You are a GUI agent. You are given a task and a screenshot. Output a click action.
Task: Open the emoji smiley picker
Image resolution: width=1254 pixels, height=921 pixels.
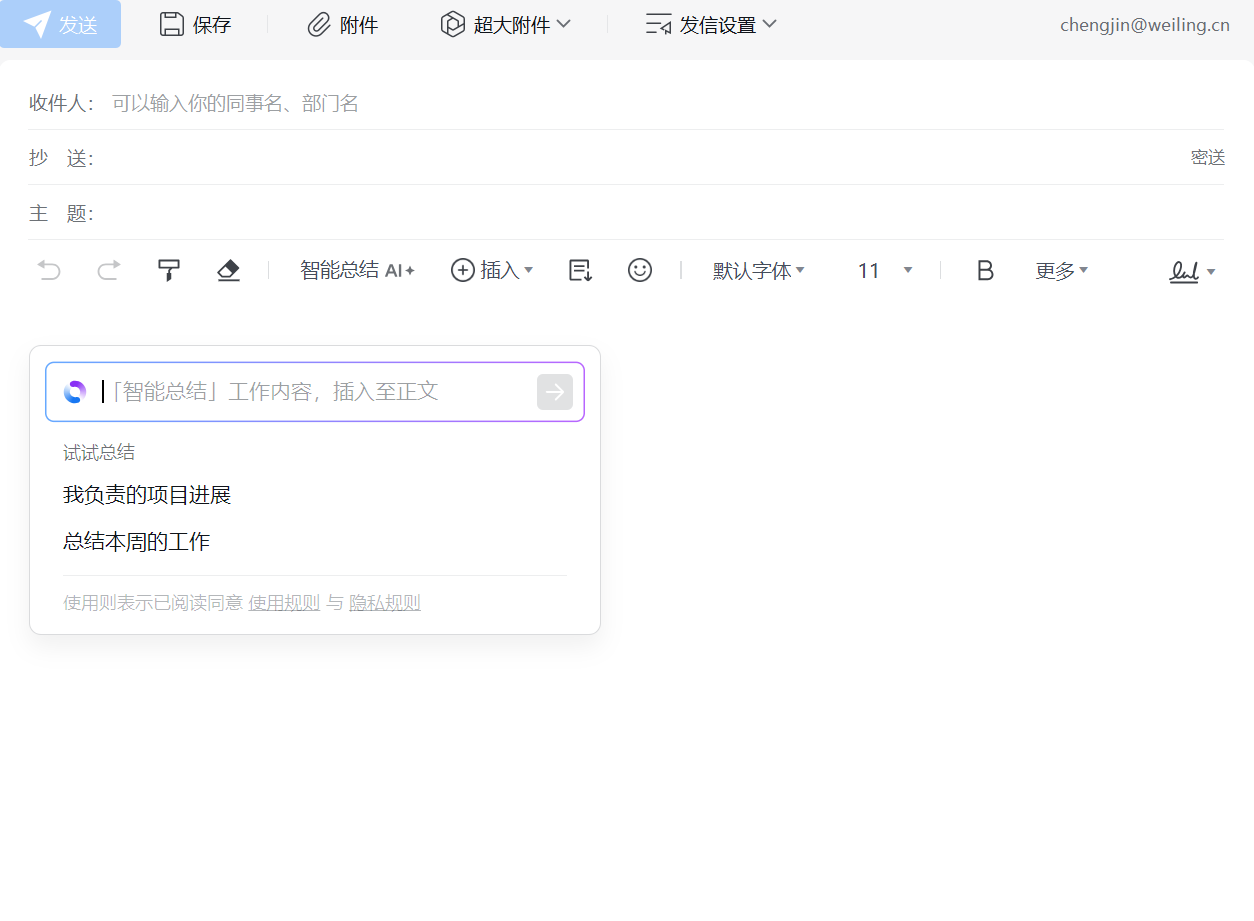640,270
